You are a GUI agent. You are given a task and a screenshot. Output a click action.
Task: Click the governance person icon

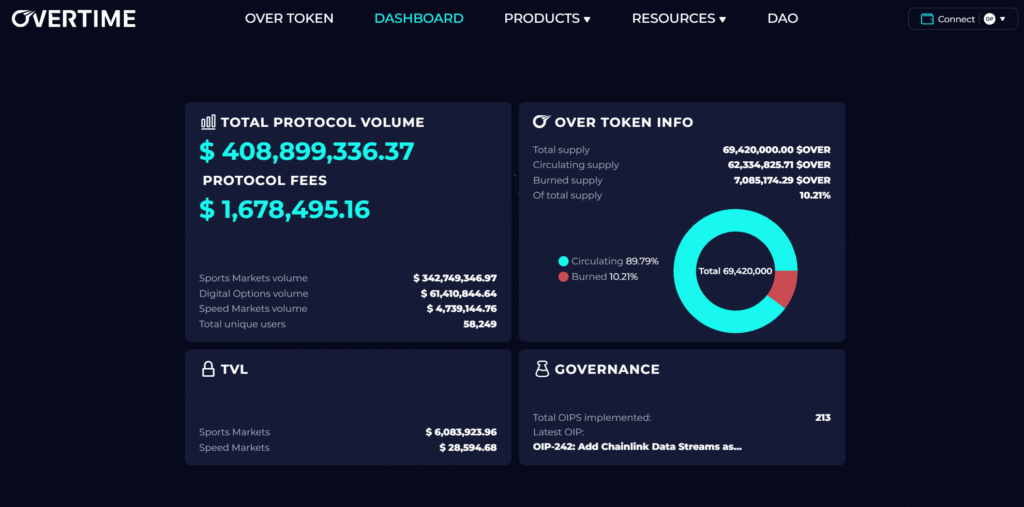point(541,369)
